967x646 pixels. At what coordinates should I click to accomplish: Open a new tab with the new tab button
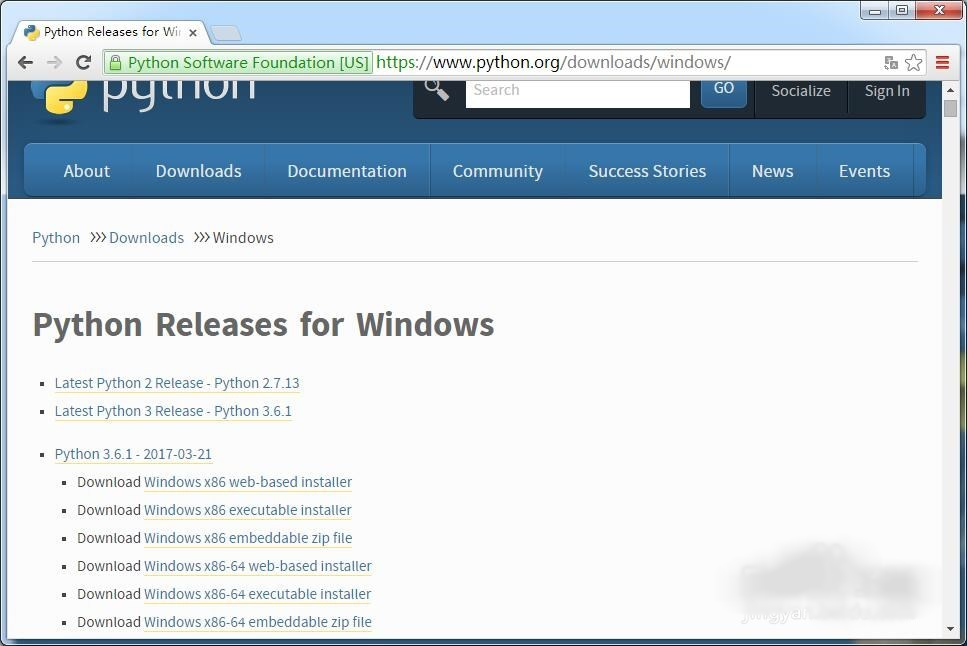click(x=226, y=33)
